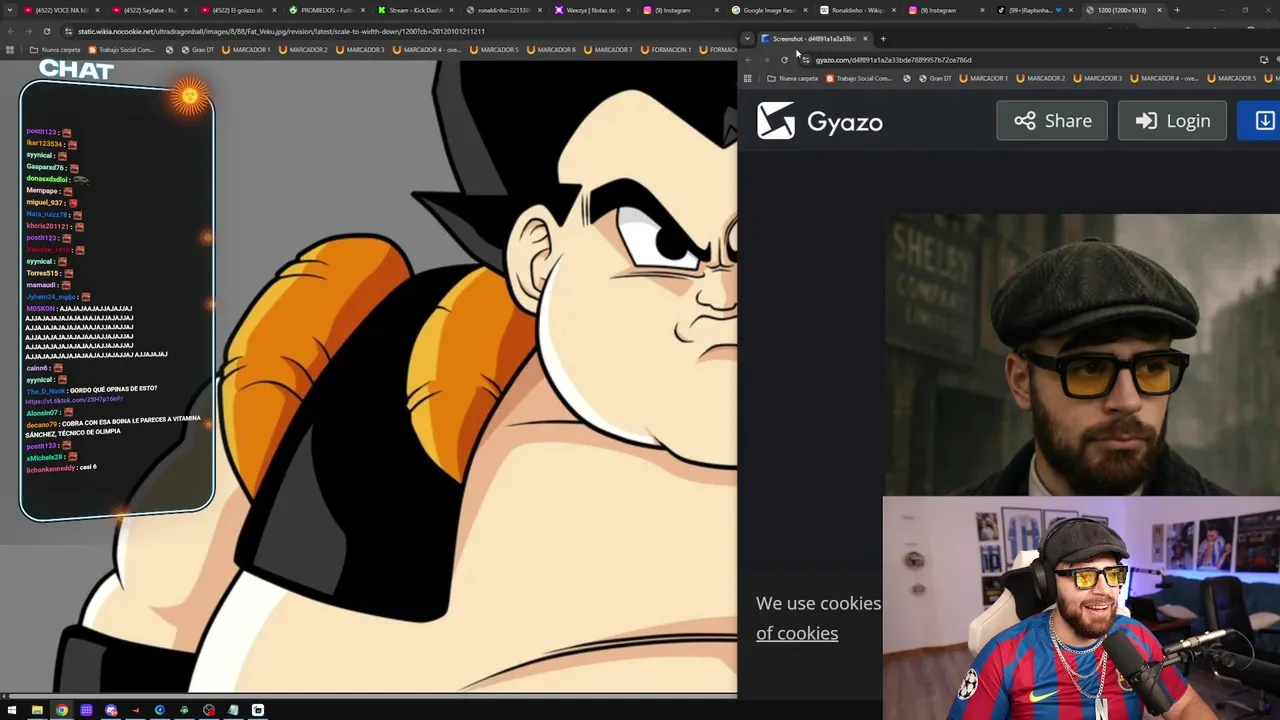Open site info icon in Gyazo address bar
The image size is (1280, 720).
tap(805, 60)
